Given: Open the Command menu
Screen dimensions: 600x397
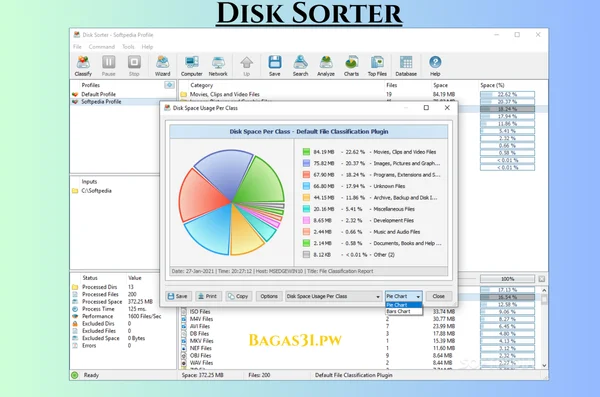Looking at the screenshot, I should (x=101, y=47).
